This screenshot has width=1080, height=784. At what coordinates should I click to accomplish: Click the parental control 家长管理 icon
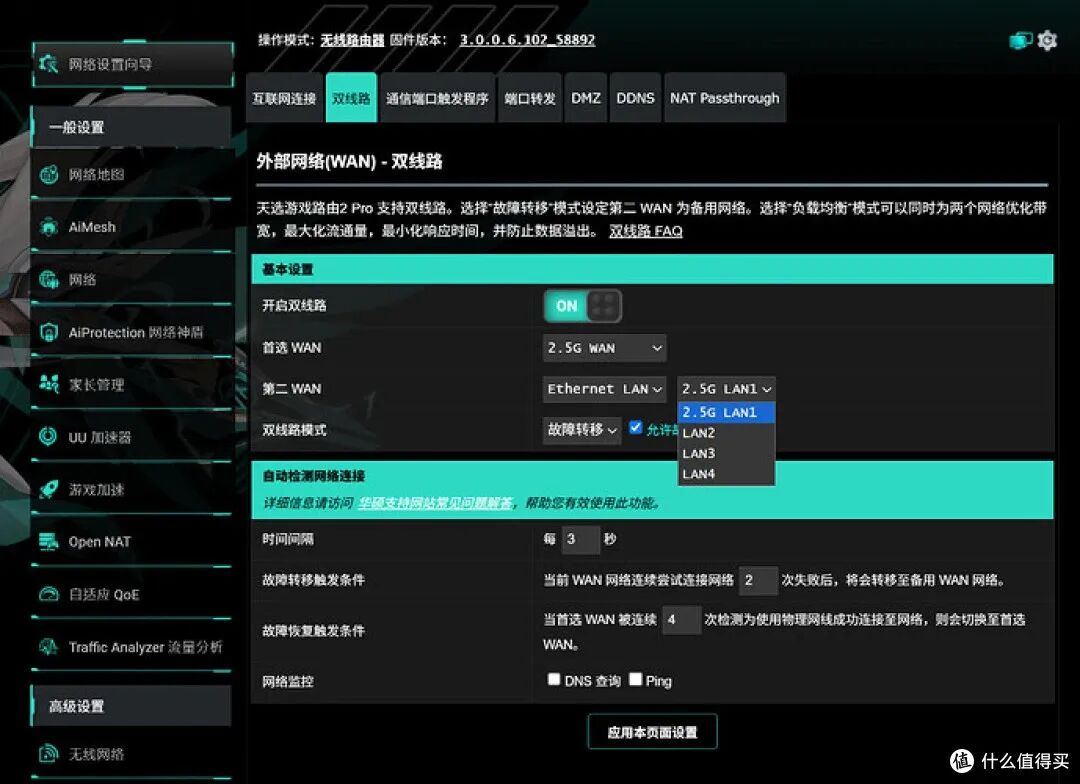pos(49,384)
